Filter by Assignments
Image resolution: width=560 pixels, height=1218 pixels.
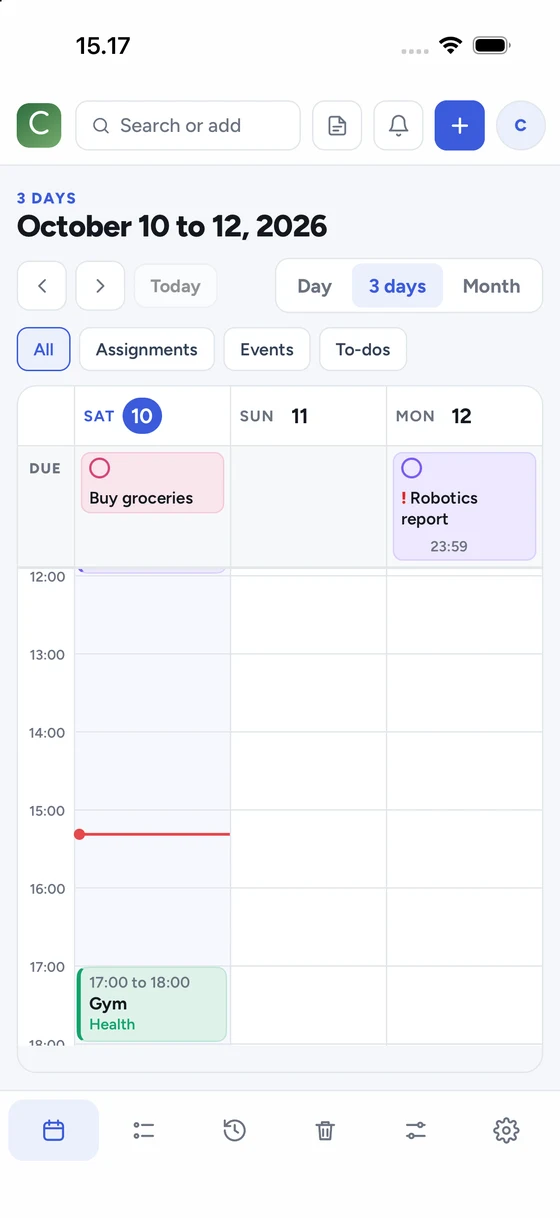pyautogui.click(x=147, y=349)
